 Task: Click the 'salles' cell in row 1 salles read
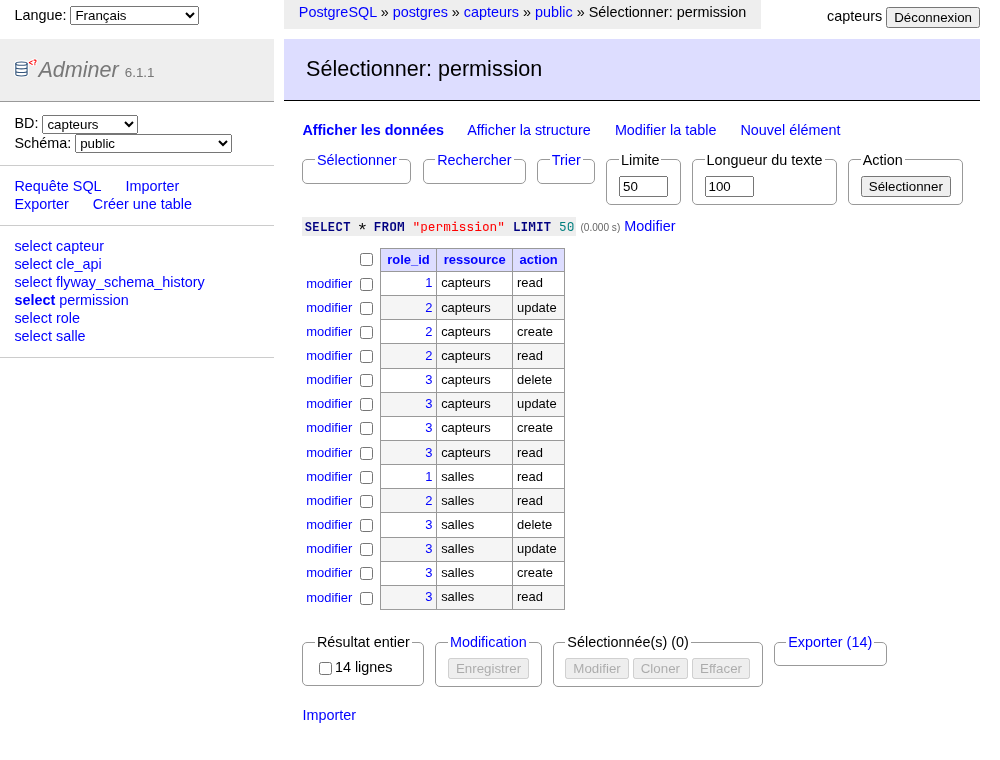tap(474, 477)
